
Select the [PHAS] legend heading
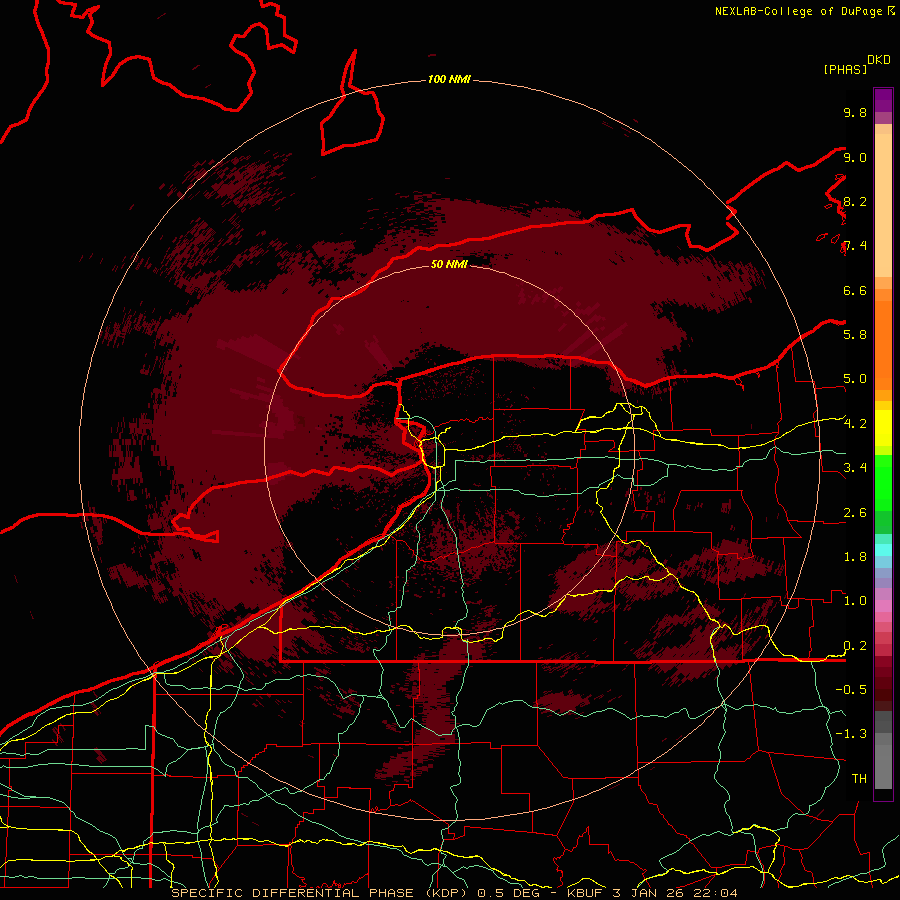click(845, 69)
